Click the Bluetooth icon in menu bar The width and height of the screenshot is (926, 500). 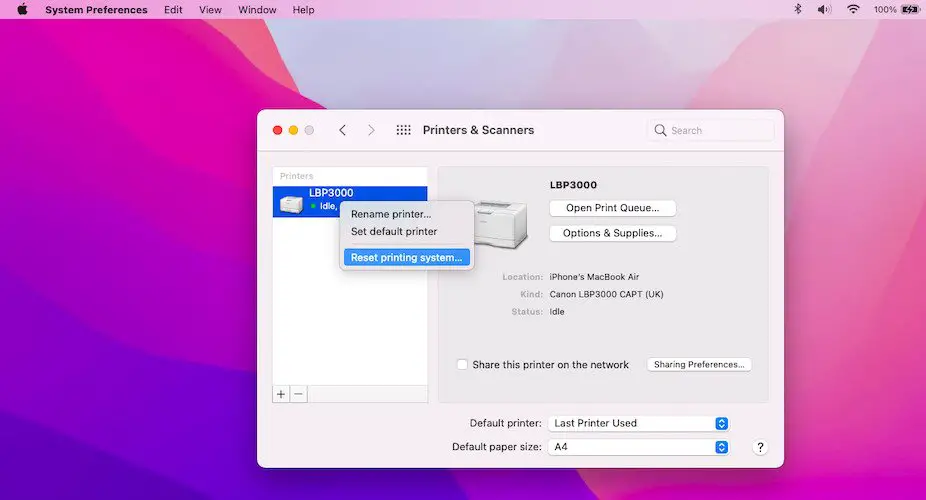[798, 10]
